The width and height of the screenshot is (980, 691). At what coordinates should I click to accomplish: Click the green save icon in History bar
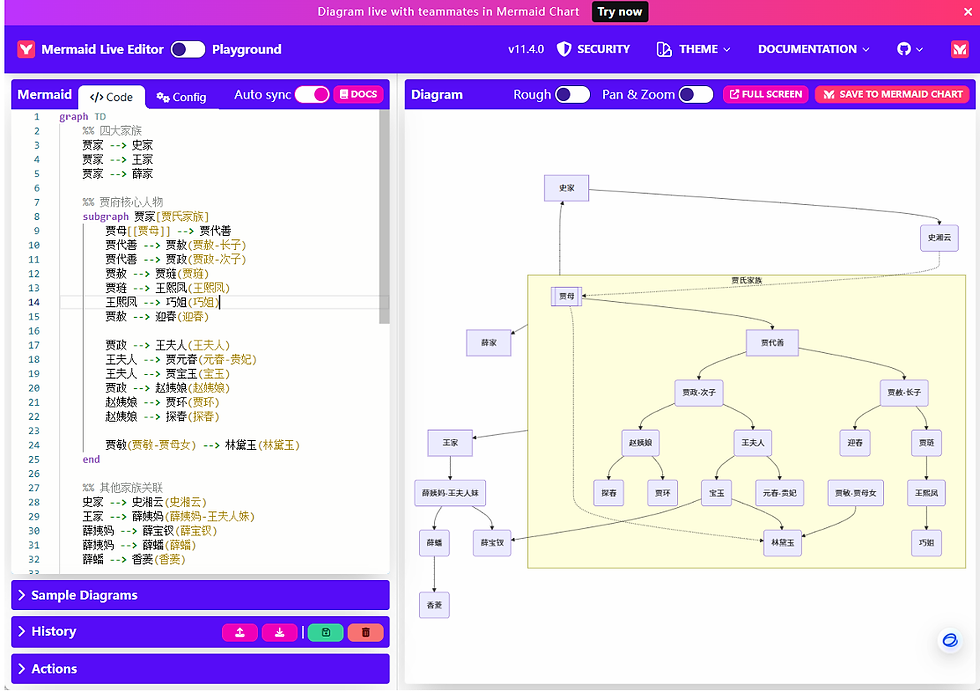point(326,632)
